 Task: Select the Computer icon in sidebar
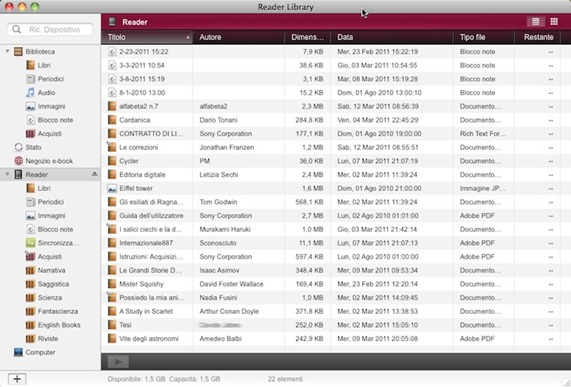pyautogui.click(x=18, y=352)
